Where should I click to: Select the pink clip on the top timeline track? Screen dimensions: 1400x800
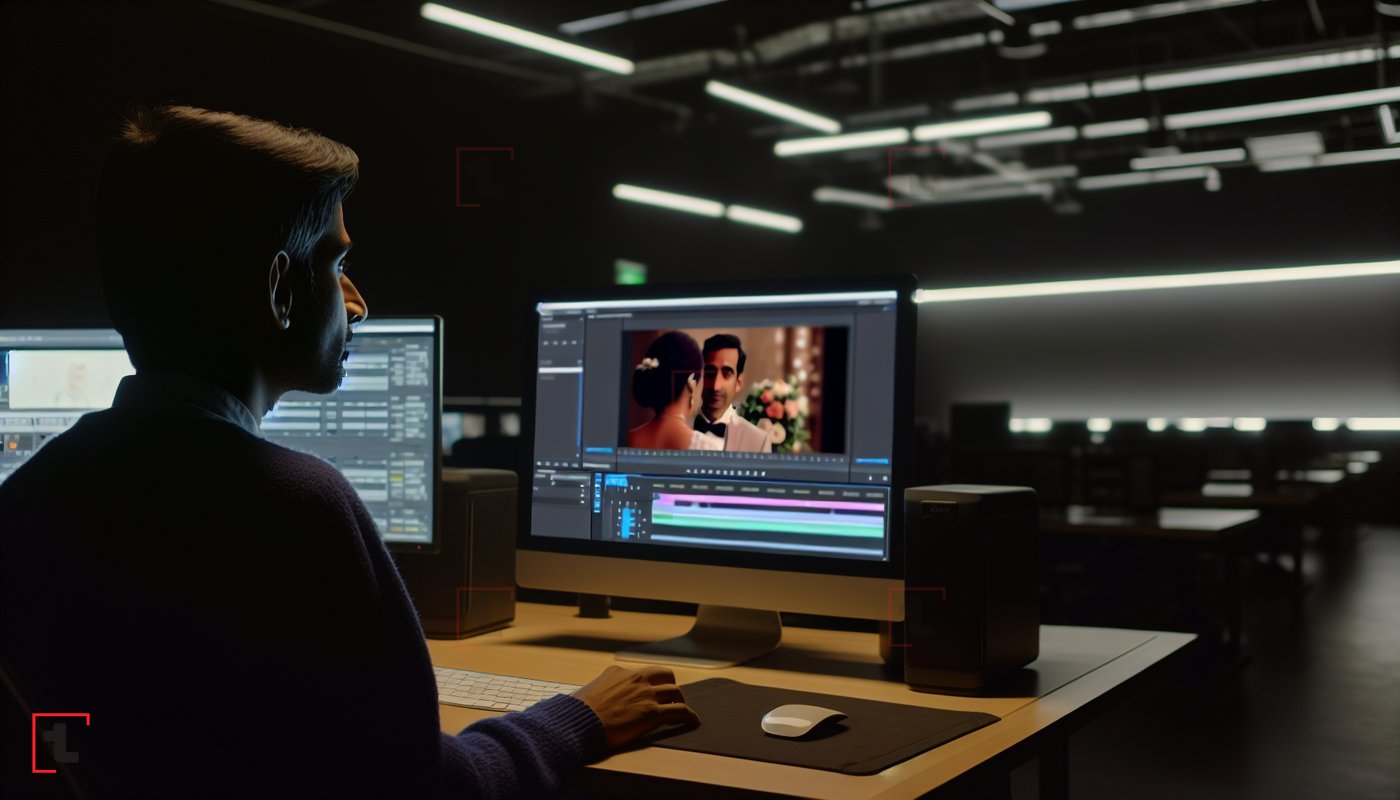coord(767,503)
